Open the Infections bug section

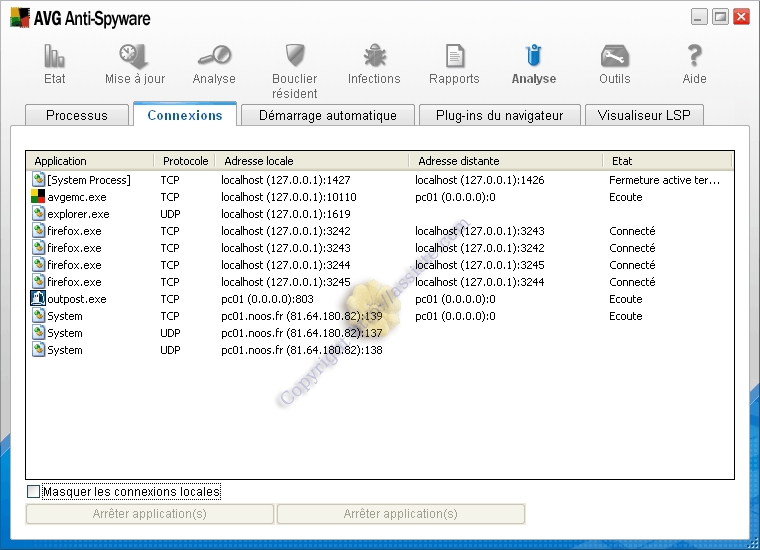point(374,64)
